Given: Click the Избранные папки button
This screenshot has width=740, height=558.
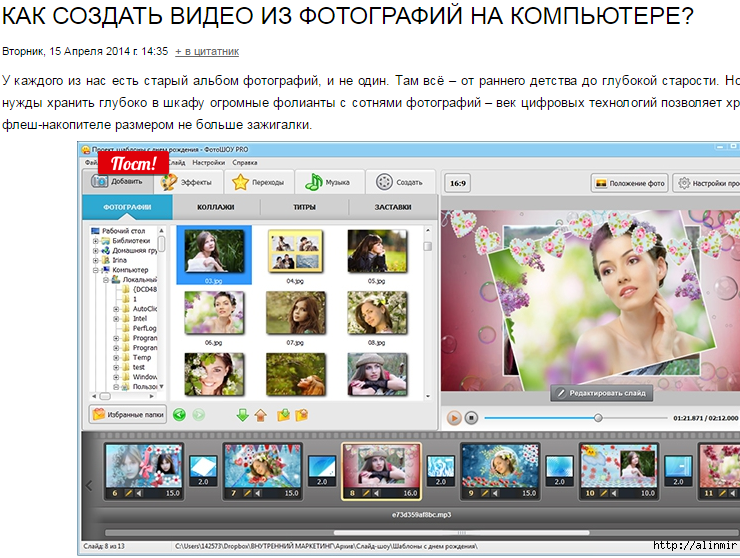Looking at the screenshot, I should click(x=128, y=414).
